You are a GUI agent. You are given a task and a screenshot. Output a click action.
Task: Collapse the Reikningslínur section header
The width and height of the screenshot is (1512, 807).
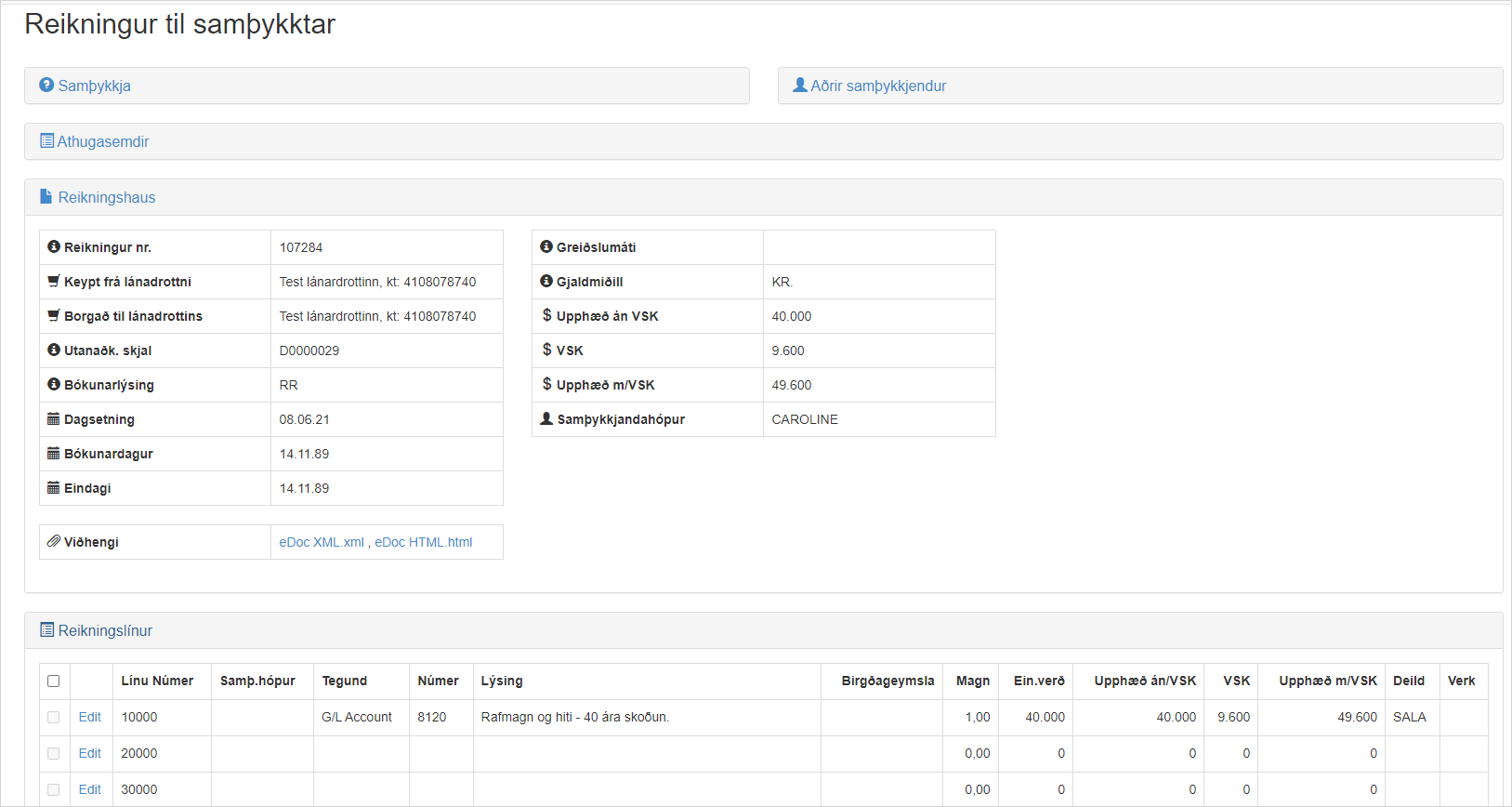[x=105, y=630]
